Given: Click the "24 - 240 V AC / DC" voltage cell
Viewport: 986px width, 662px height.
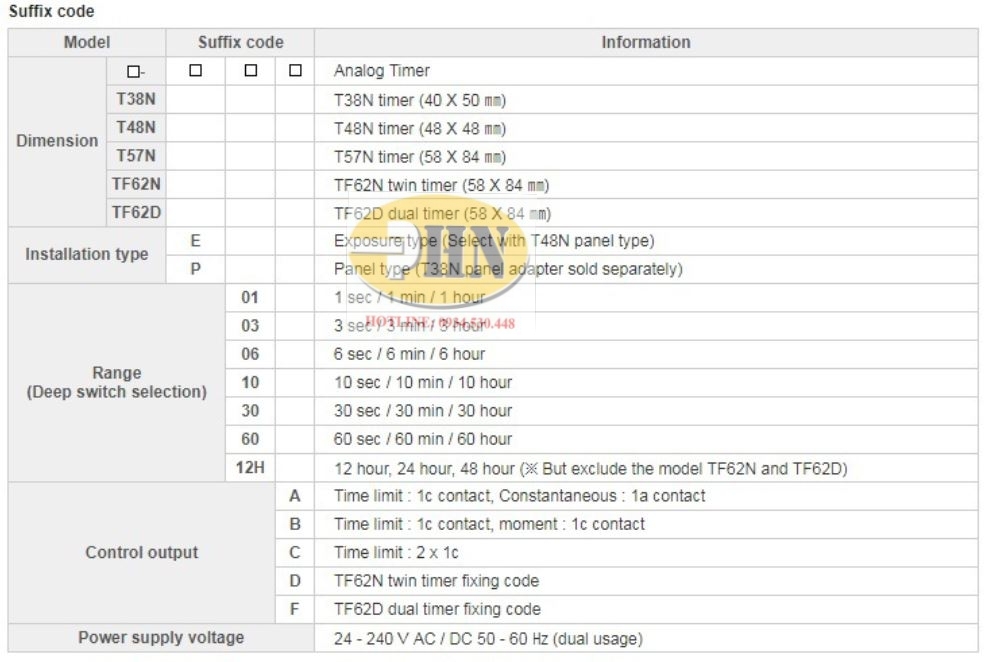Looking at the screenshot, I should (x=488, y=638).
